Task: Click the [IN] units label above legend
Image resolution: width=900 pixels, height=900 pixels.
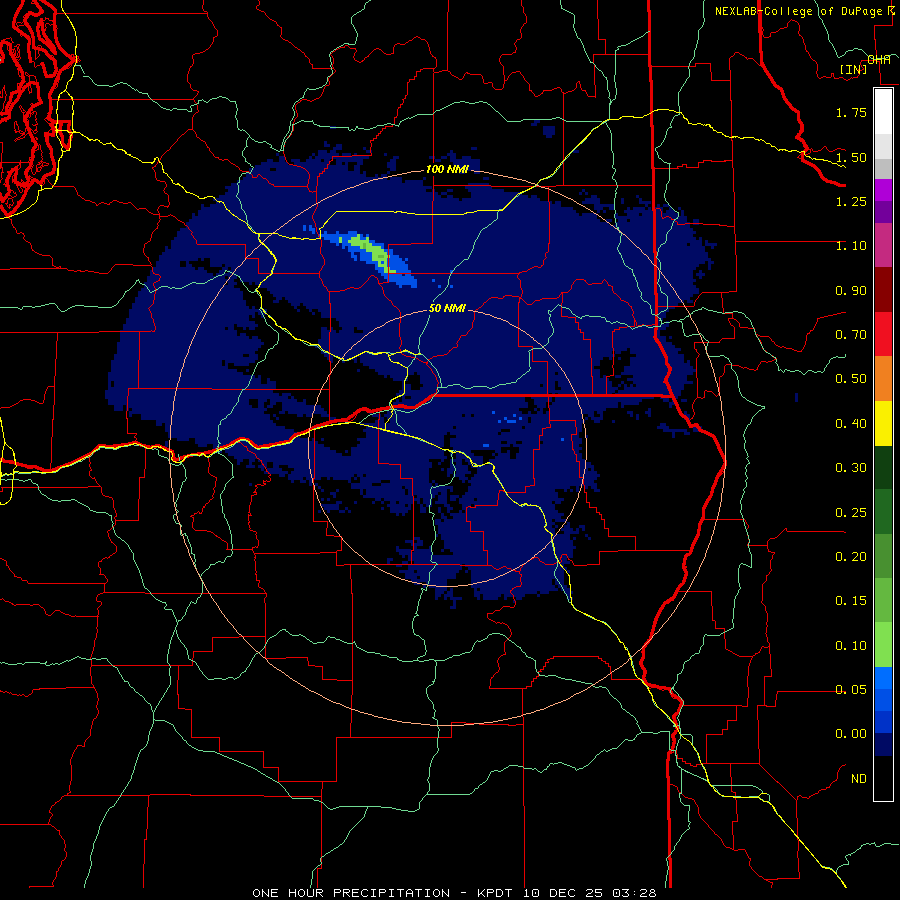Action: (x=853, y=69)
